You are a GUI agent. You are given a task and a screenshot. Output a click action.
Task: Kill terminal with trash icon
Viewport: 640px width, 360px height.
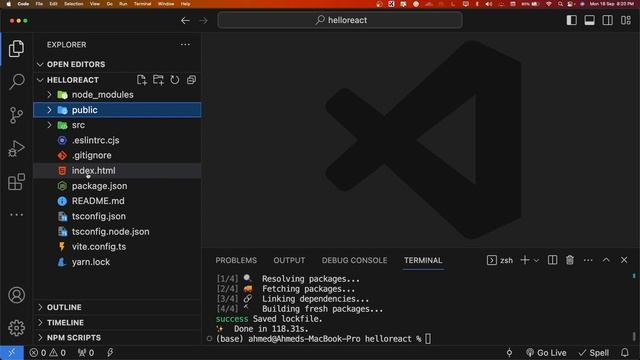570,260
